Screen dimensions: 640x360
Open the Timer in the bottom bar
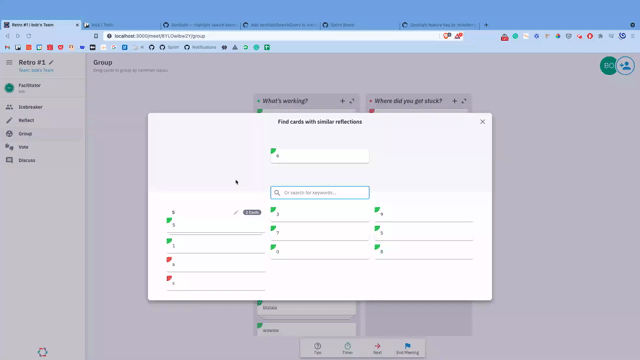347,348
